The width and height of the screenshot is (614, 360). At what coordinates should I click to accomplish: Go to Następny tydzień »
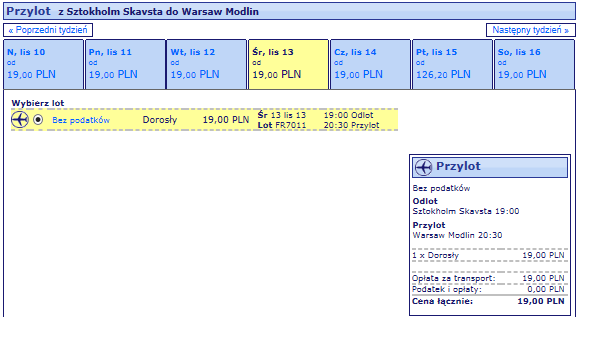[x=531, y=30]
